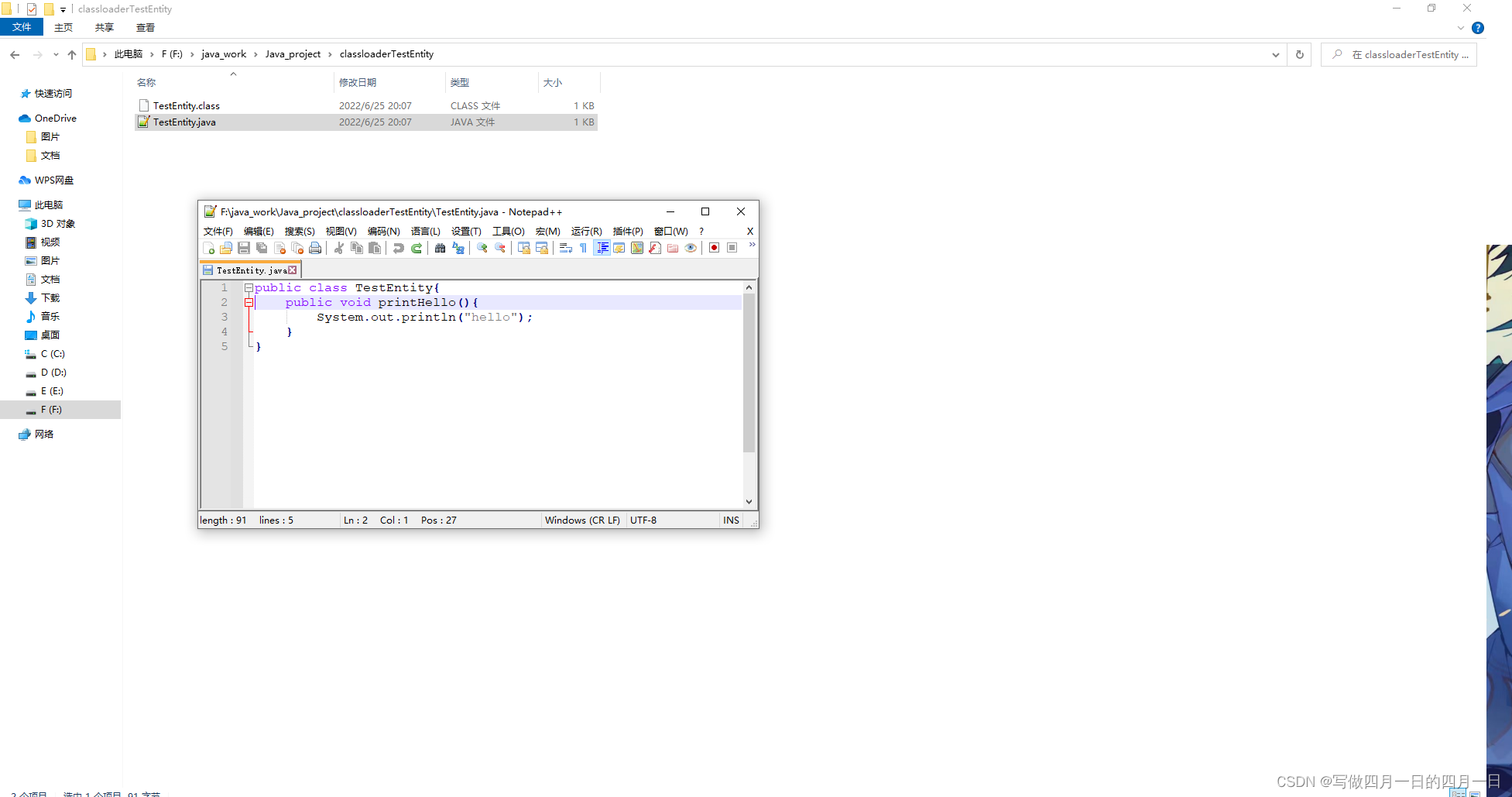Print the document via the printer icon

315,248
